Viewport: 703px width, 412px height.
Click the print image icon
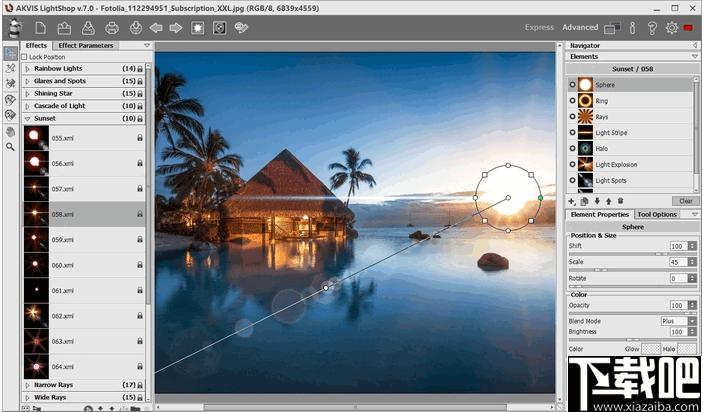pyautogui.click(x=112, y=28)
